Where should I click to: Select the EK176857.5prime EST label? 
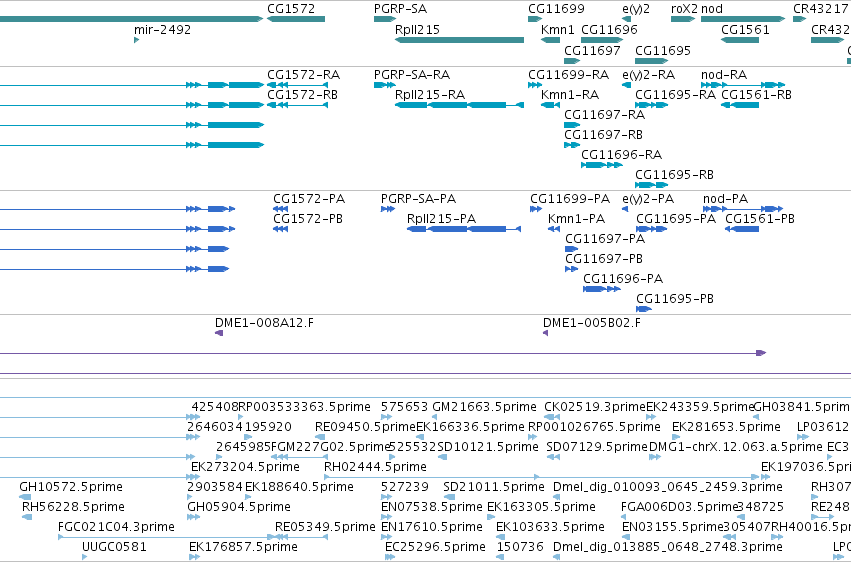pos(243,547)
